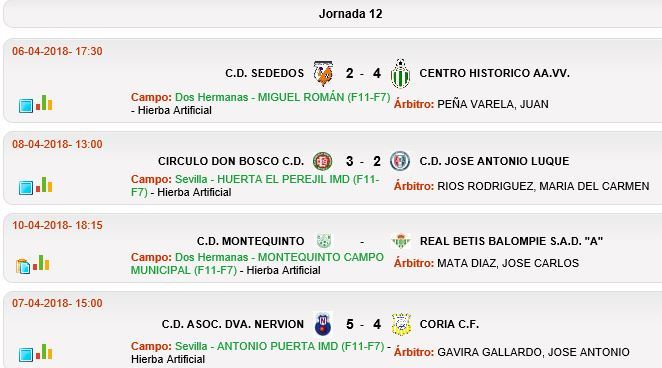
Task: Click team name C.D. JOSE ANTONIO LUQUE
Action: (x=494, y=161)
